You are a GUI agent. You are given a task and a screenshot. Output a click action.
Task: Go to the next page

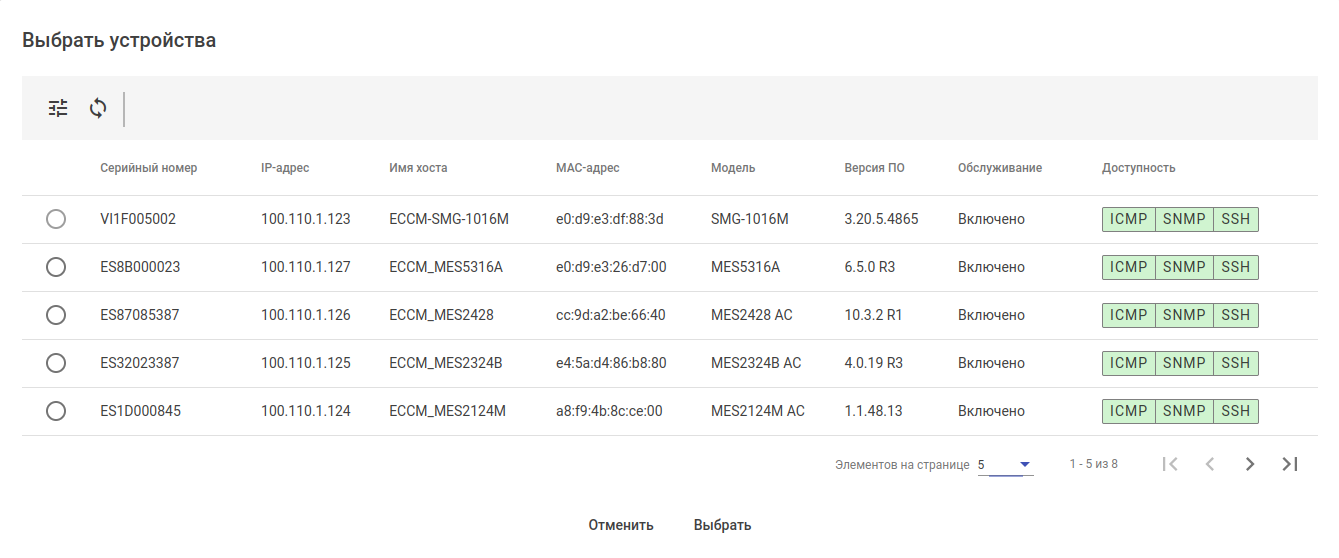1250,464
